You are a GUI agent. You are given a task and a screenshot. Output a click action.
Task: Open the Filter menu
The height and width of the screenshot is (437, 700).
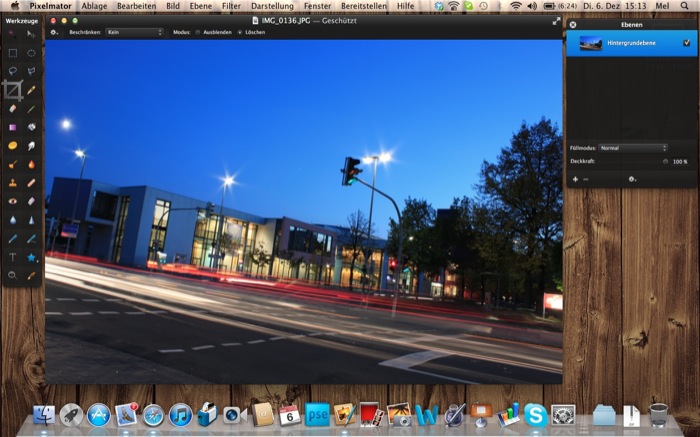point(231,6)
